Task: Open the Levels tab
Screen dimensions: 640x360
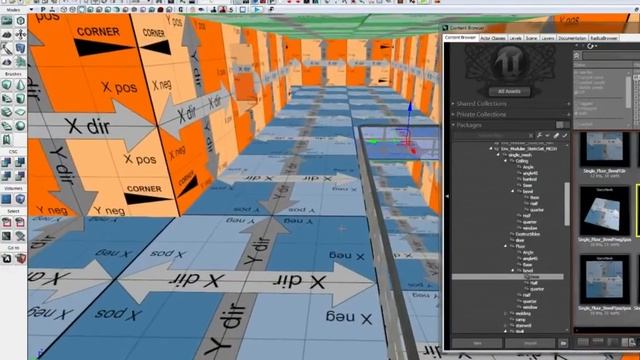Action: pyautogui.click(x=516, y=38)
